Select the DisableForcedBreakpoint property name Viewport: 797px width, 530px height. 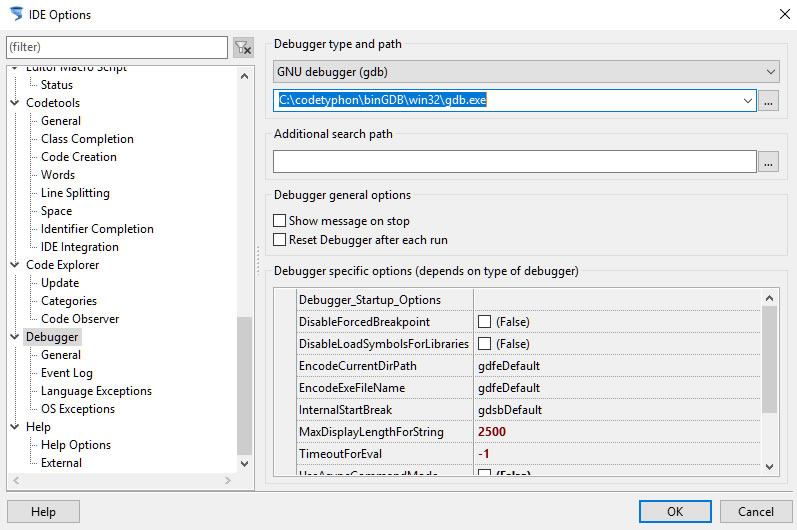[x=364, y=322]
